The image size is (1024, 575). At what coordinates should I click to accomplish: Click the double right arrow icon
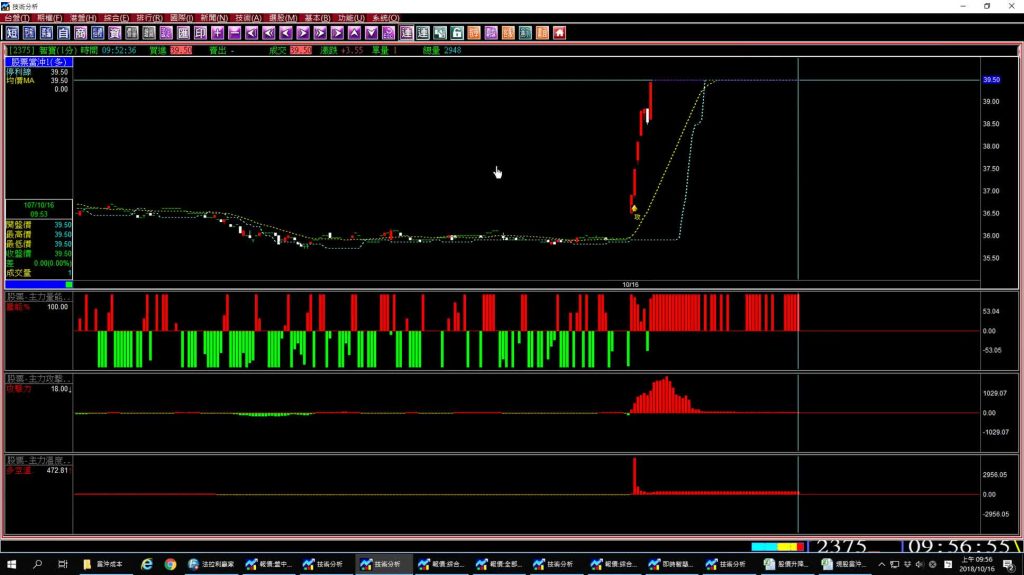(320, 33)
